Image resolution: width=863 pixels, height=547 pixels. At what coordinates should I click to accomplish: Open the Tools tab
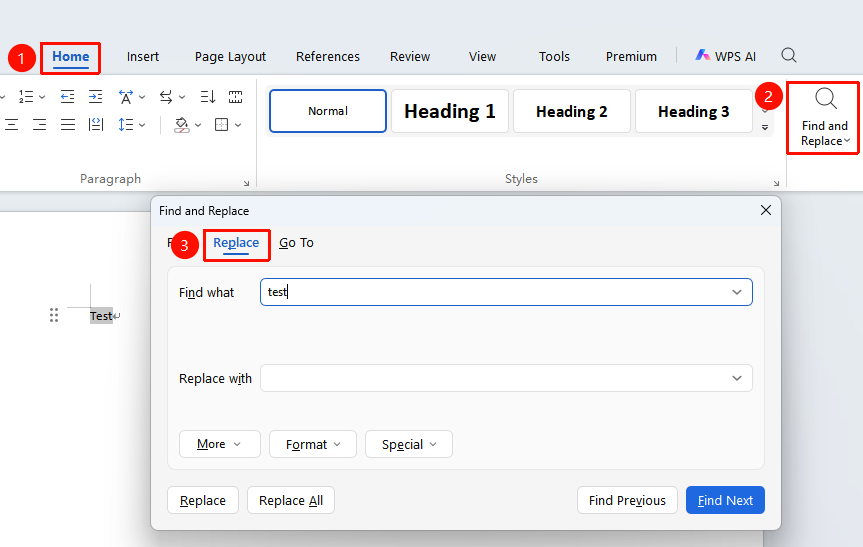tap(554, 57)
